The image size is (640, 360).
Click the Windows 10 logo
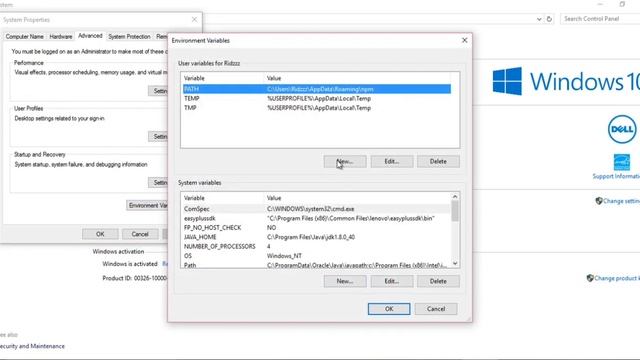(566, 81)
